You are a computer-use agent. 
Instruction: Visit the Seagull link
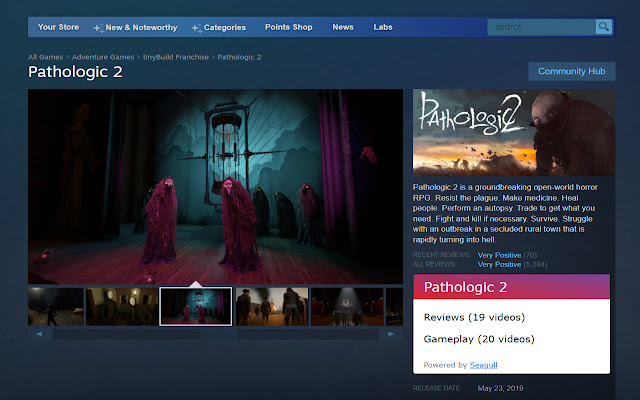click(483, 365)
